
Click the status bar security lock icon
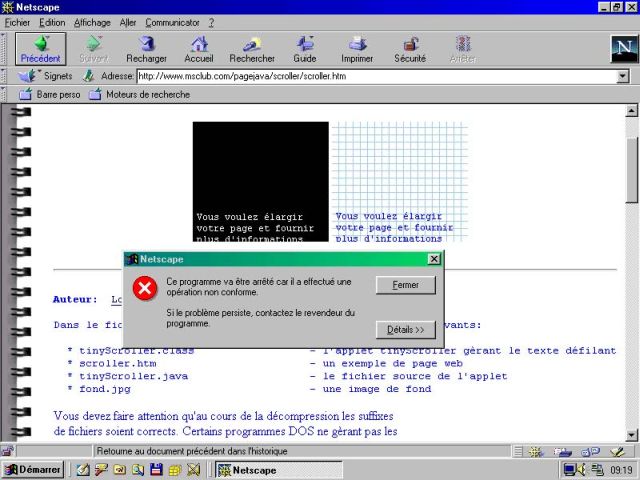[7, 451]
